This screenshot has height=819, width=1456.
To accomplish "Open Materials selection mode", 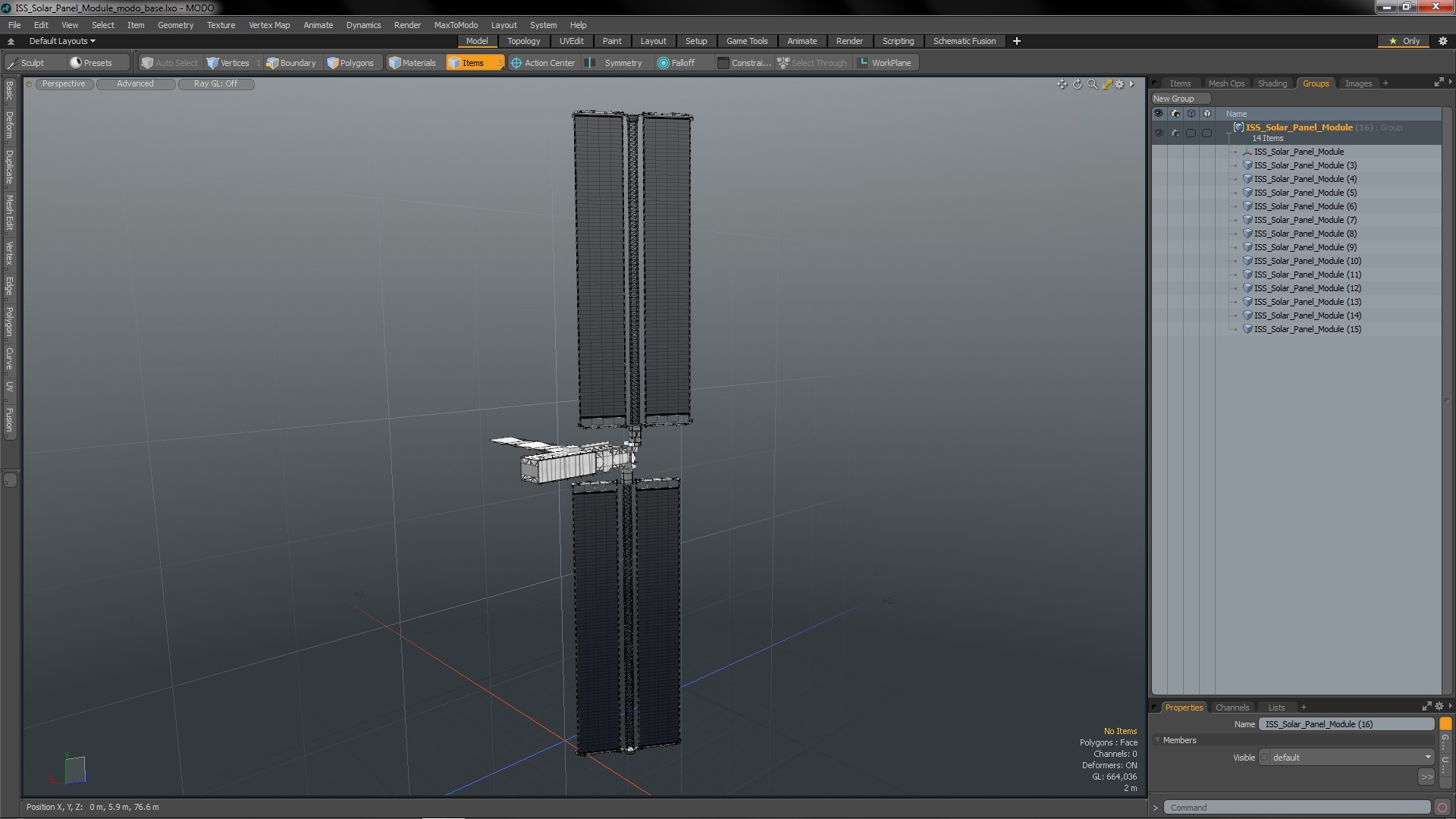I will (413, 63).
